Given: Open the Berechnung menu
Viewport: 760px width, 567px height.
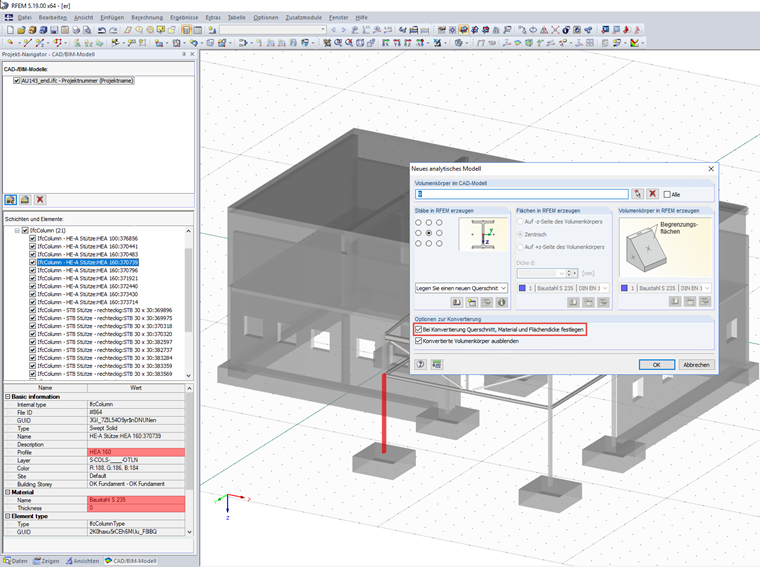Looking at the screenshot, I should pos(147,17).
